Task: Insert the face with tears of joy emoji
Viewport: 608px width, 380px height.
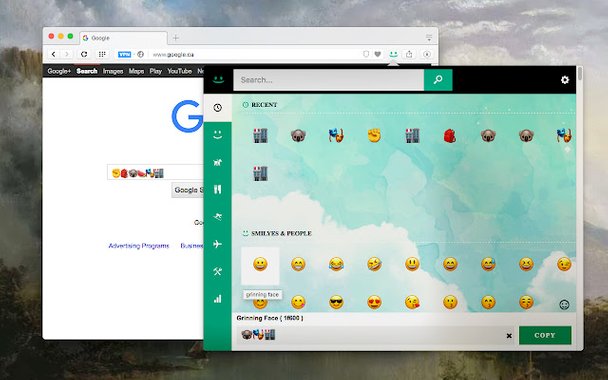Action: tap(336, 264)
